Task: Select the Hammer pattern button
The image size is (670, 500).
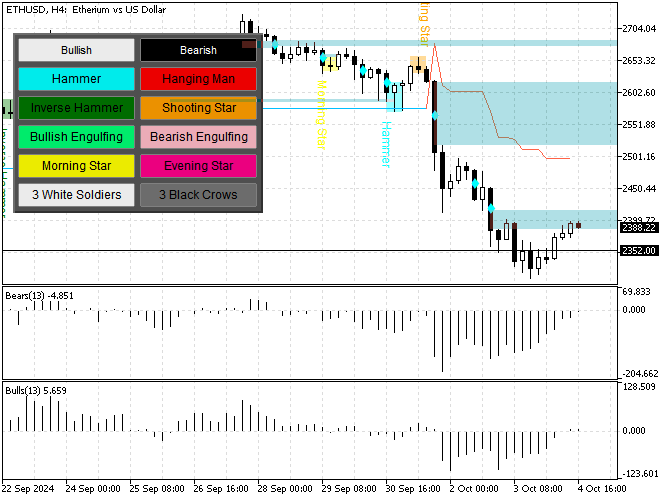Action: point(76,79)
